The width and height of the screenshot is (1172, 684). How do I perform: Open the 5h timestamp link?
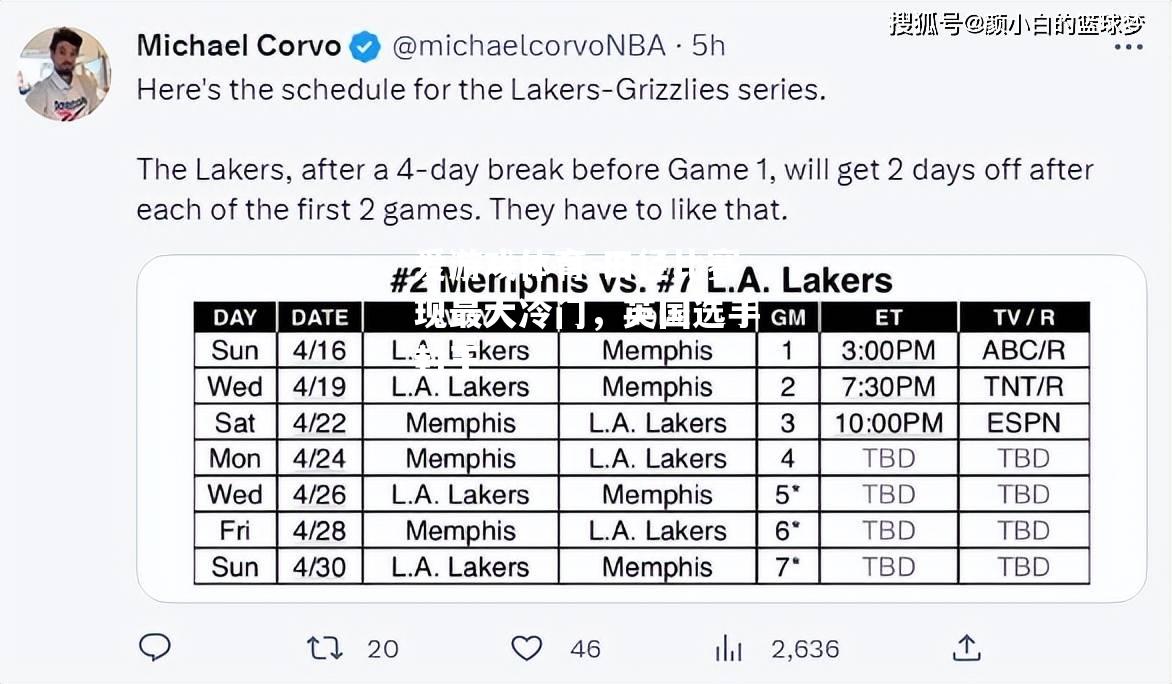[708, 46]
